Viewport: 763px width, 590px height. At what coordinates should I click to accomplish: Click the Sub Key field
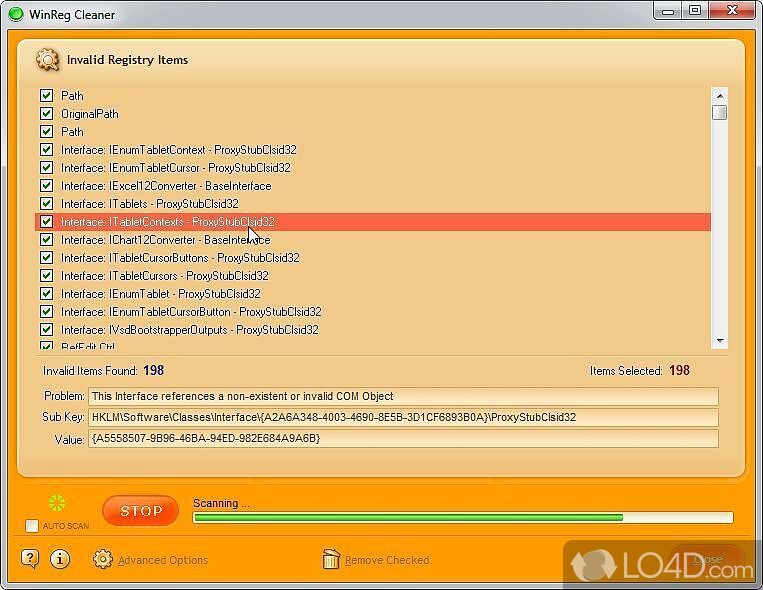[x=403, y=417]
